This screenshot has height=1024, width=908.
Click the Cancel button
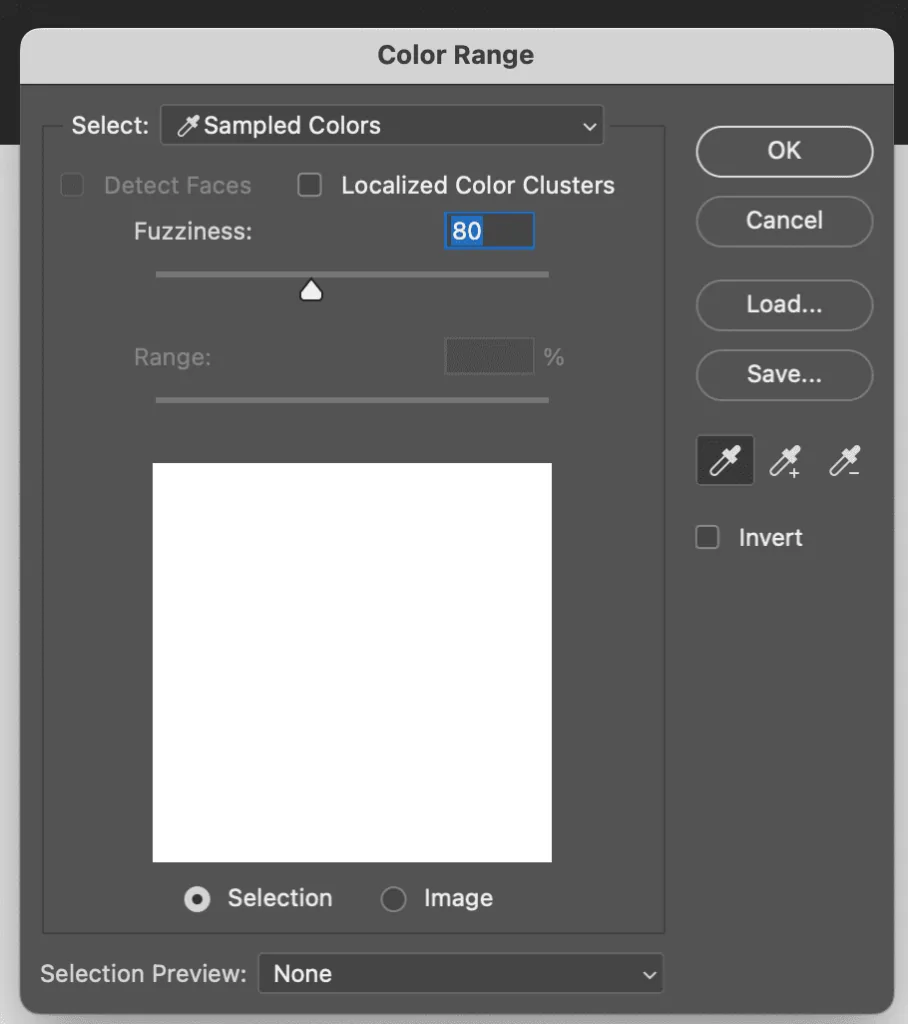tap(785, 221)
